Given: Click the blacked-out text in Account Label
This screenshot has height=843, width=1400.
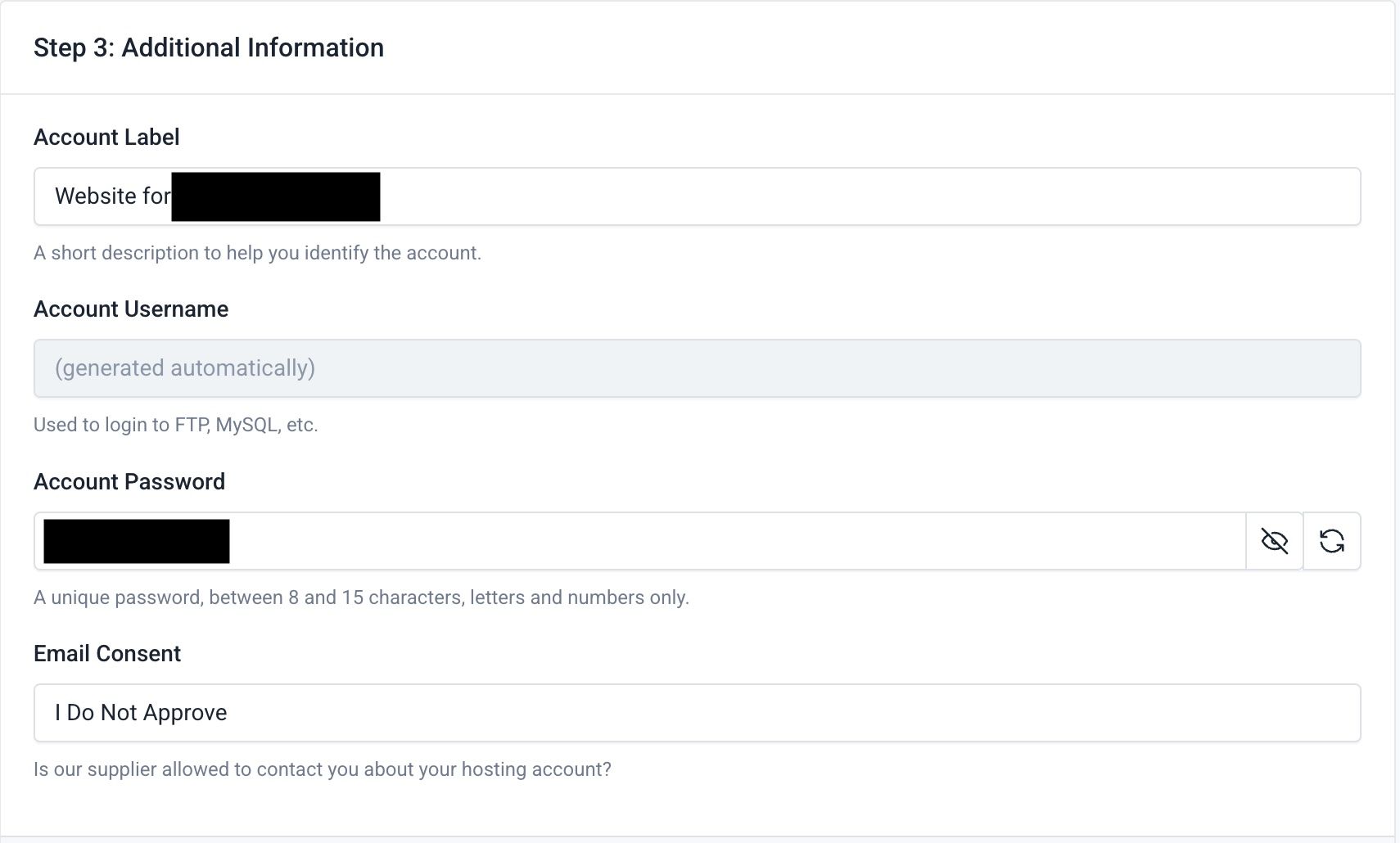Looking at the screenshot, I should [x=276, y=196].
